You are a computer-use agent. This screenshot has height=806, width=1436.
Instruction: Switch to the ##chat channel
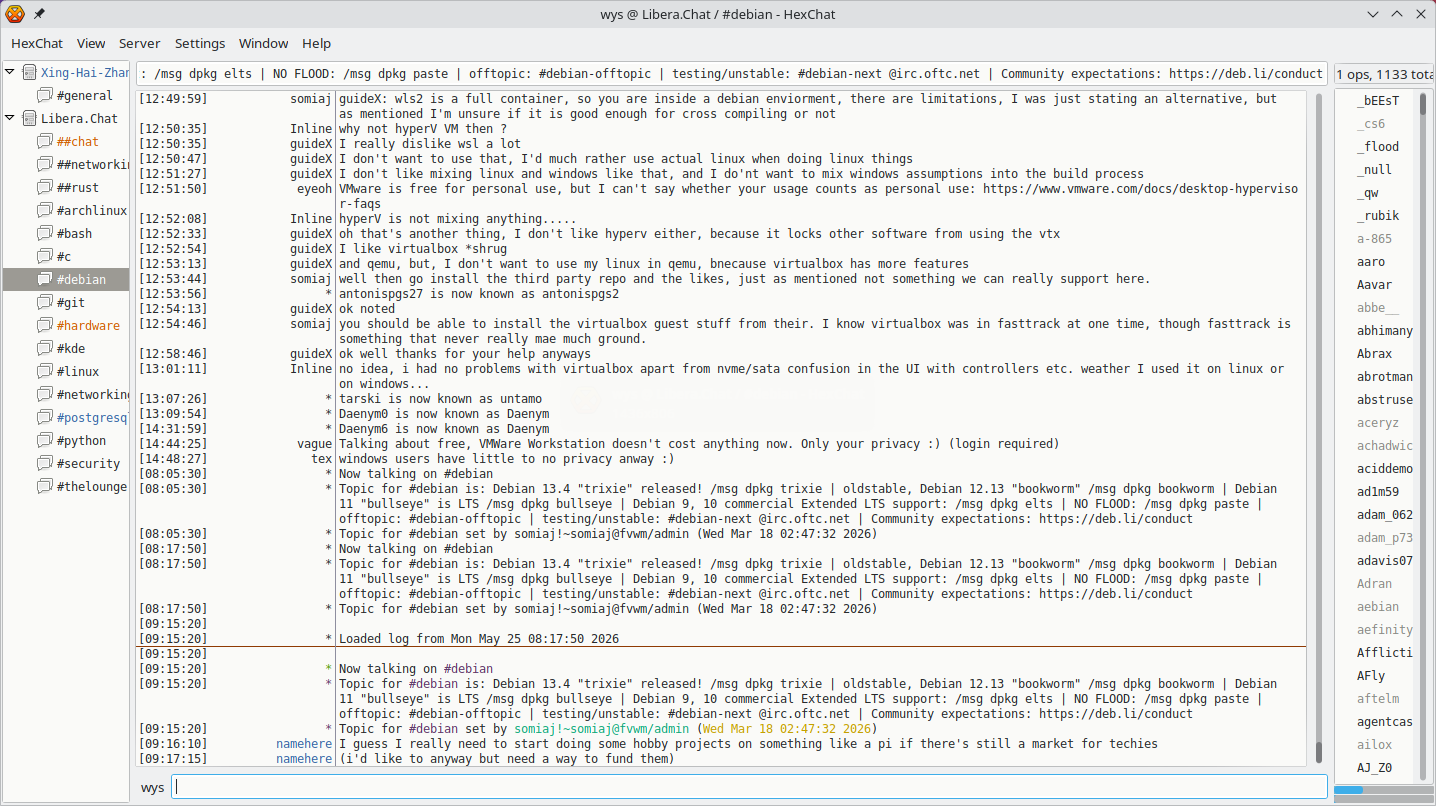click(78, 141)
